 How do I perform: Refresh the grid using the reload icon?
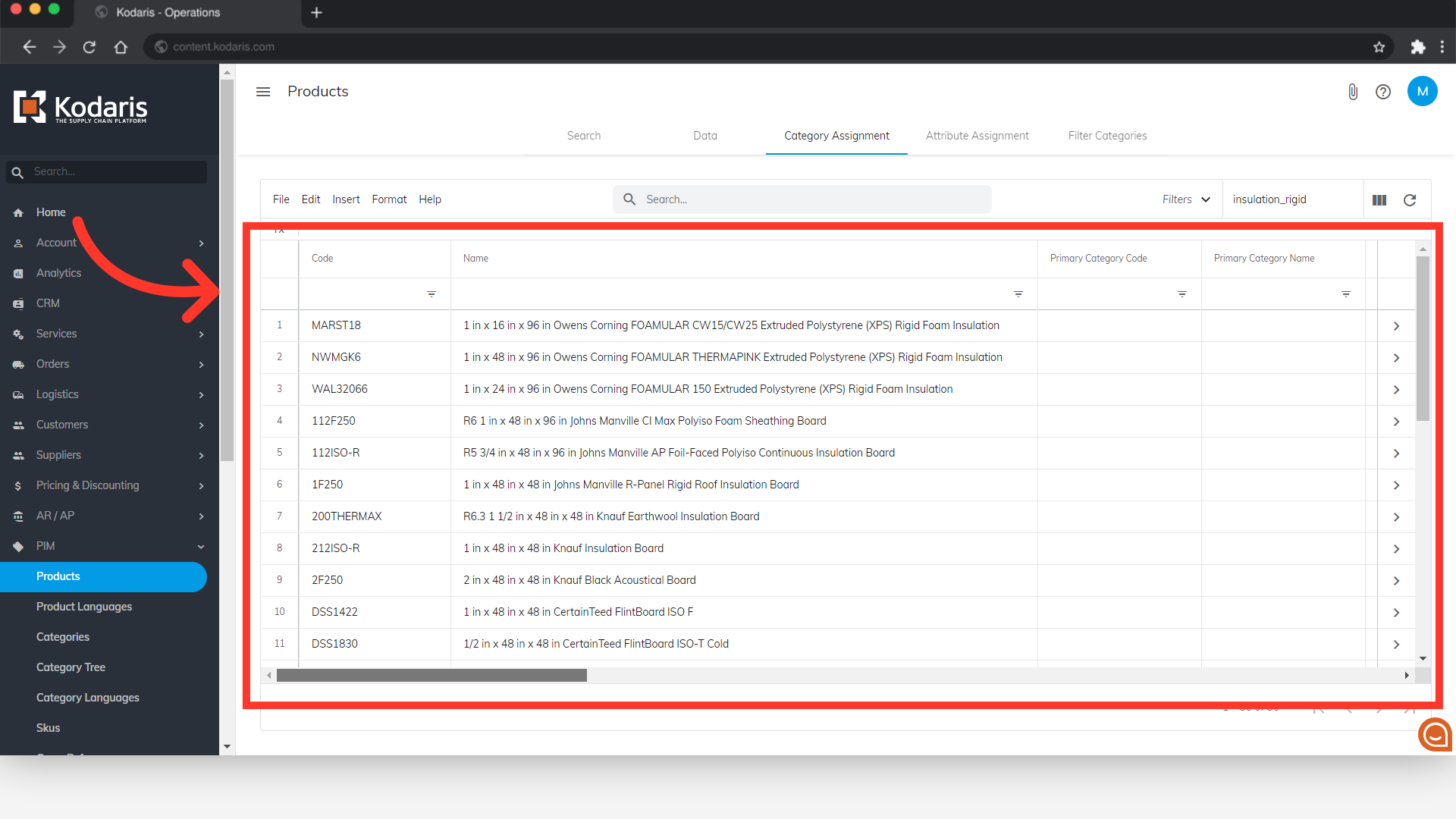[1410, 200]
